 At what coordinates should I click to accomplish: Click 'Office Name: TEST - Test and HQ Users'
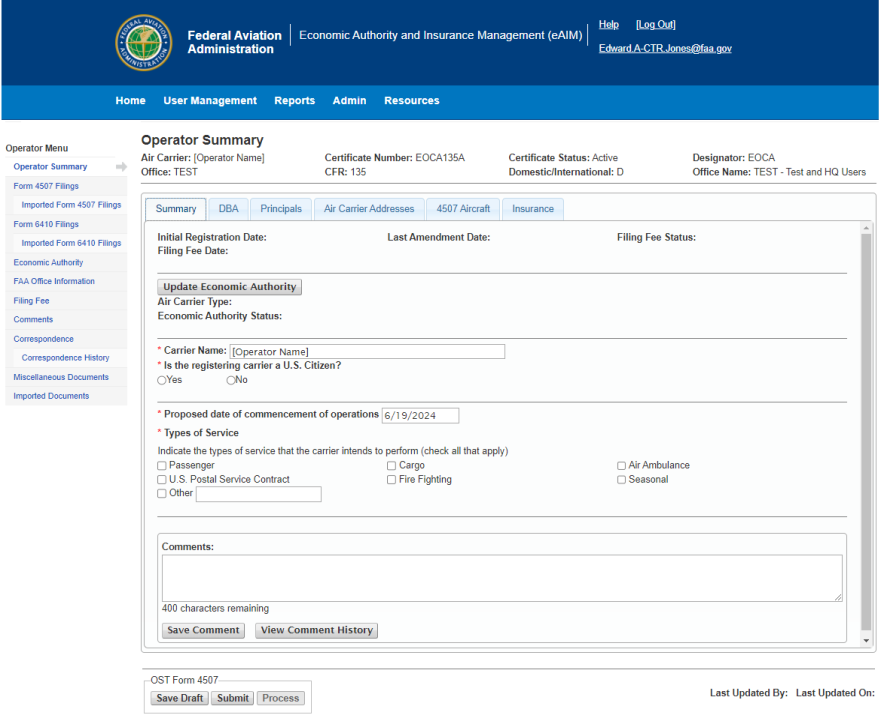[779, 173]
